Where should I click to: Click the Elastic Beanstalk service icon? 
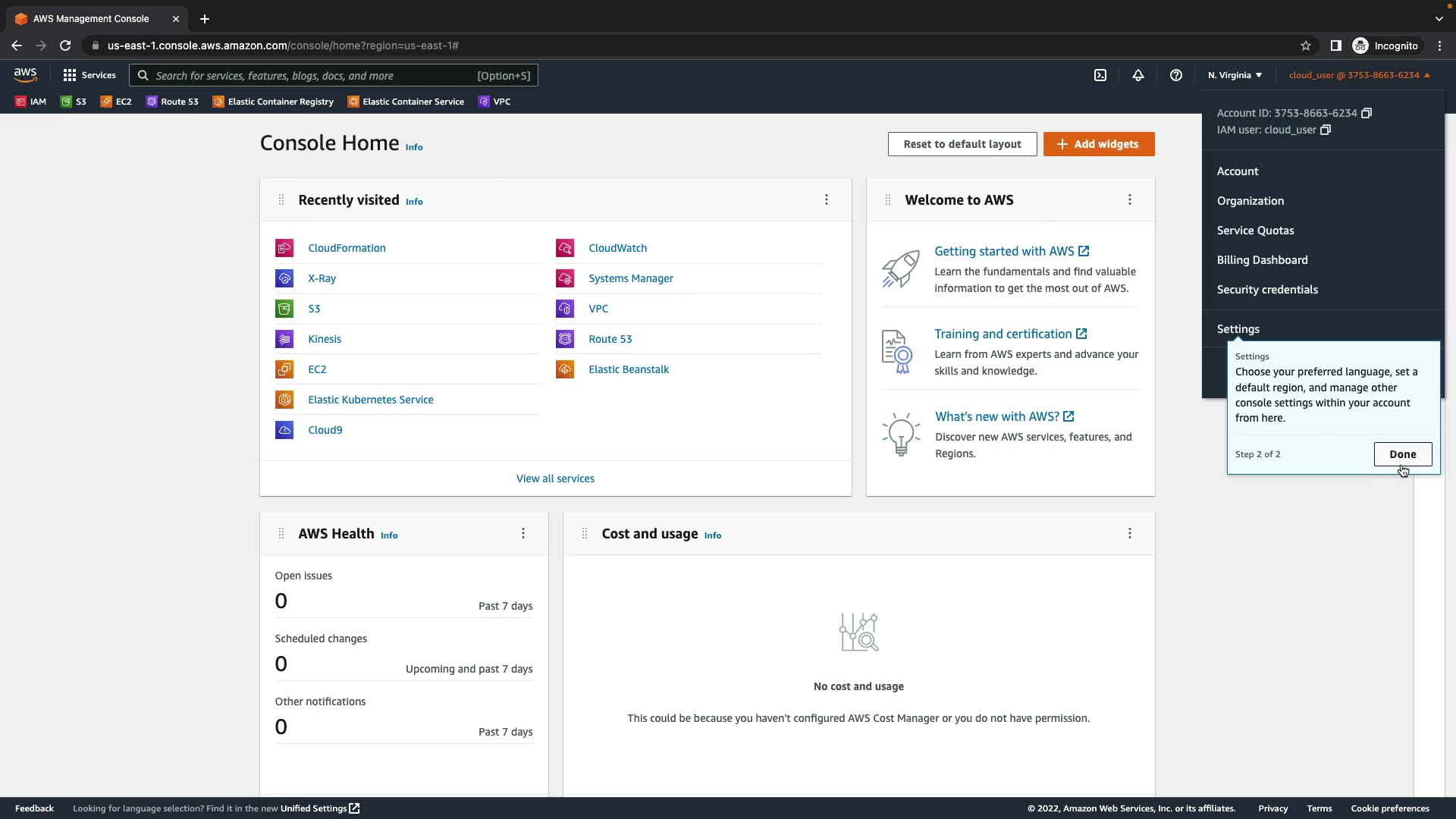click(x=565, y=369)
